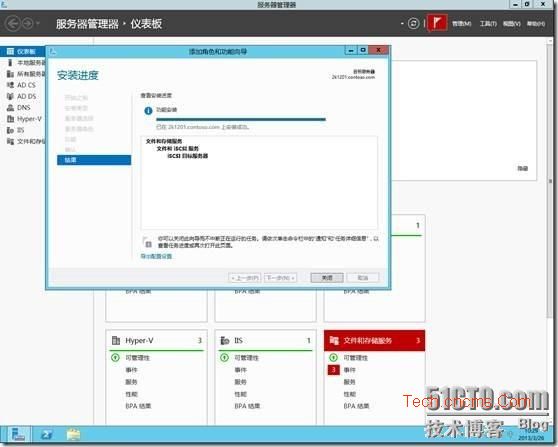Click the green 可管理性 icon in Hyper-V tile

[x=115, y=357]
